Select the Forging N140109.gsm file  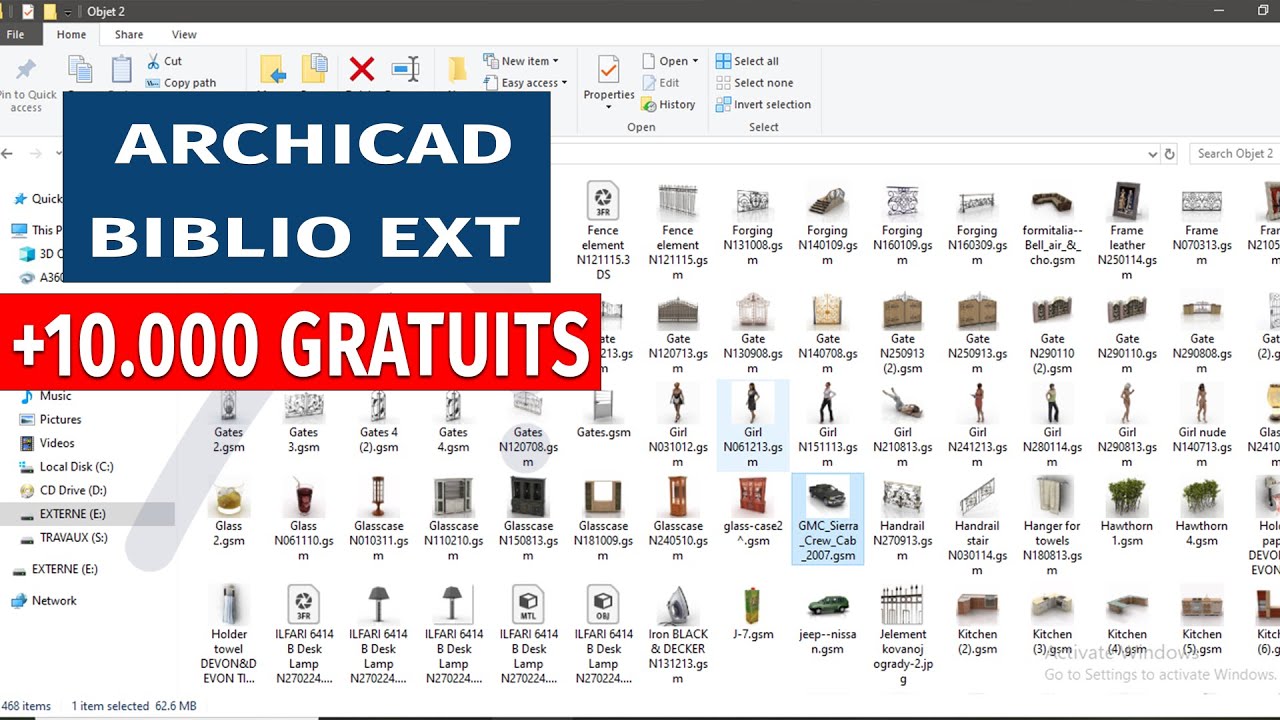[x=828, y=225]
